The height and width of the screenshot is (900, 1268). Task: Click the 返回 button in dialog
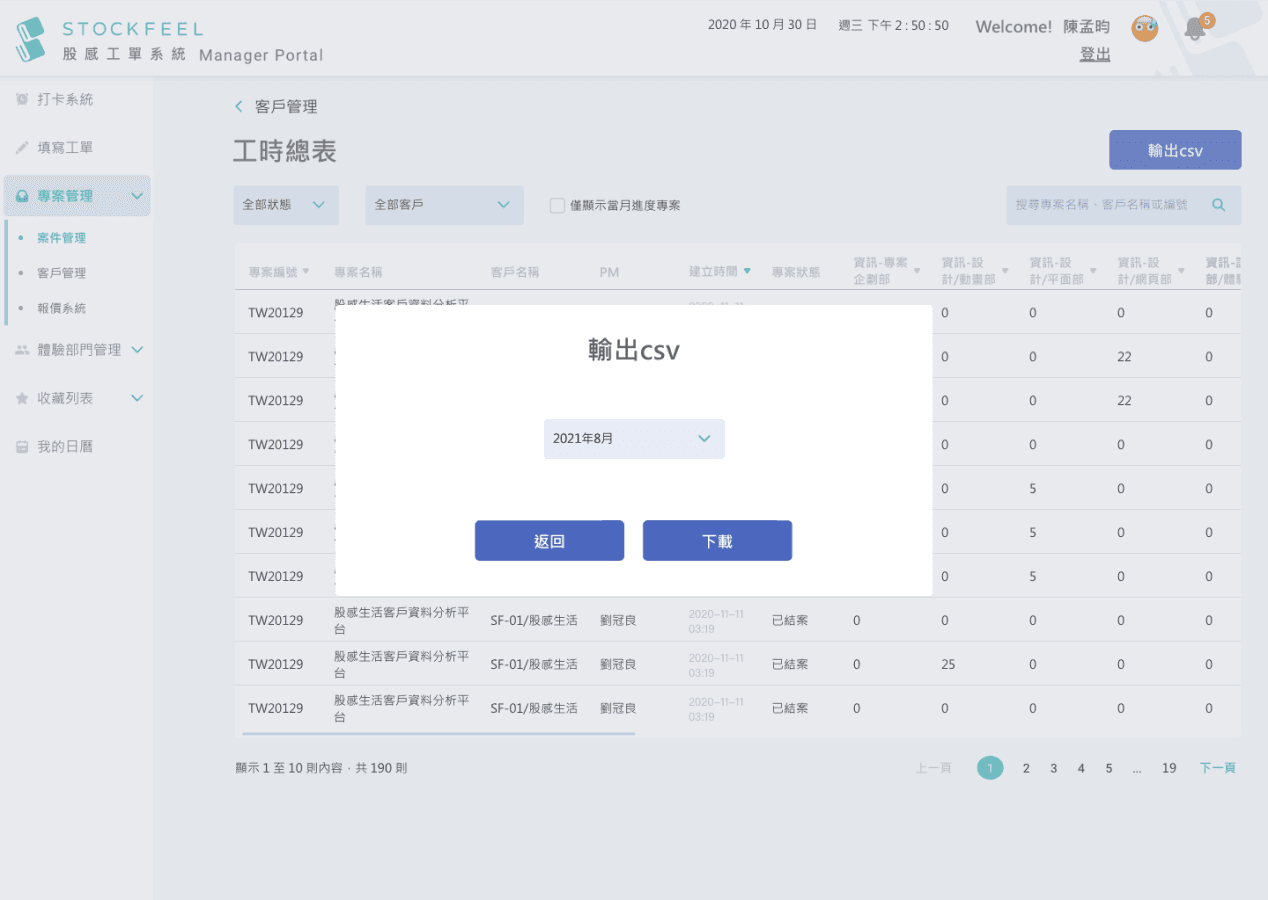tap(549, 541)
